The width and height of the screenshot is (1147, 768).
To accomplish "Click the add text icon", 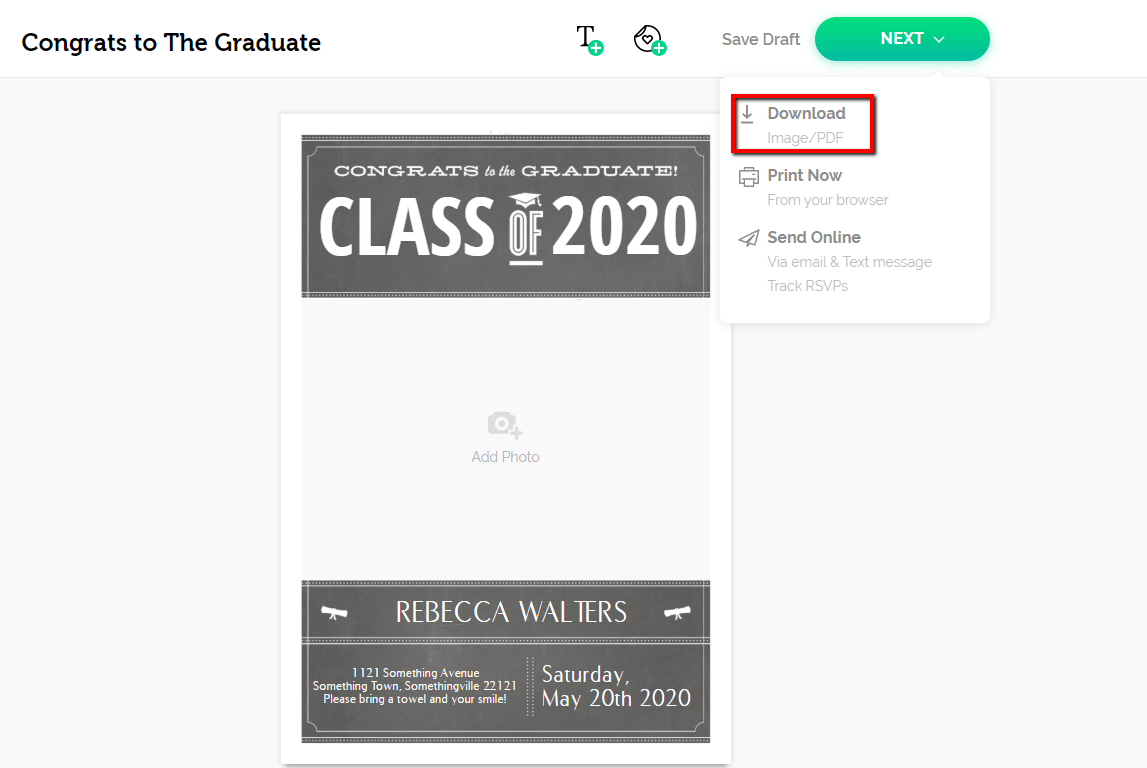I will (x=586, y=38).
